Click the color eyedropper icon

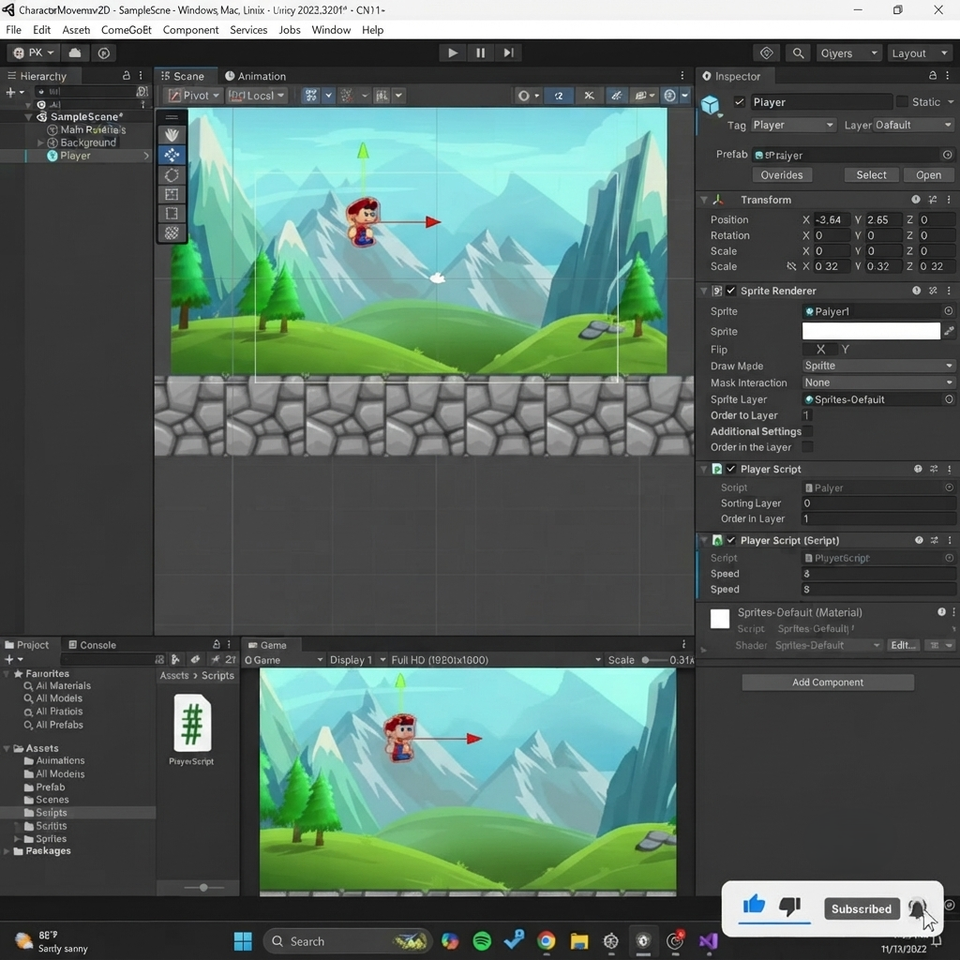(x=949, y=331)
